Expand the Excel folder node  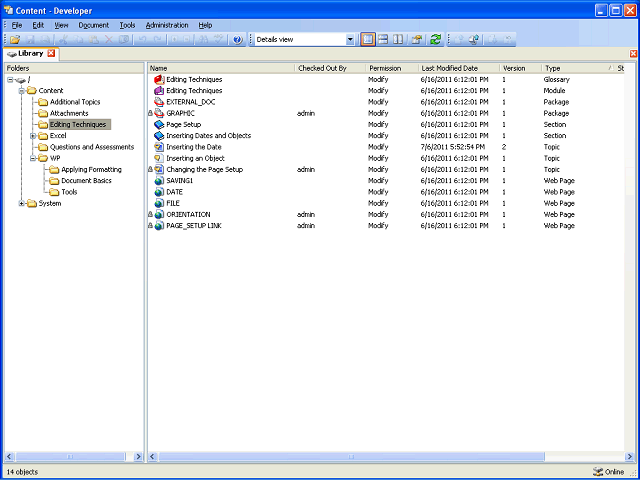pos(33,136)
